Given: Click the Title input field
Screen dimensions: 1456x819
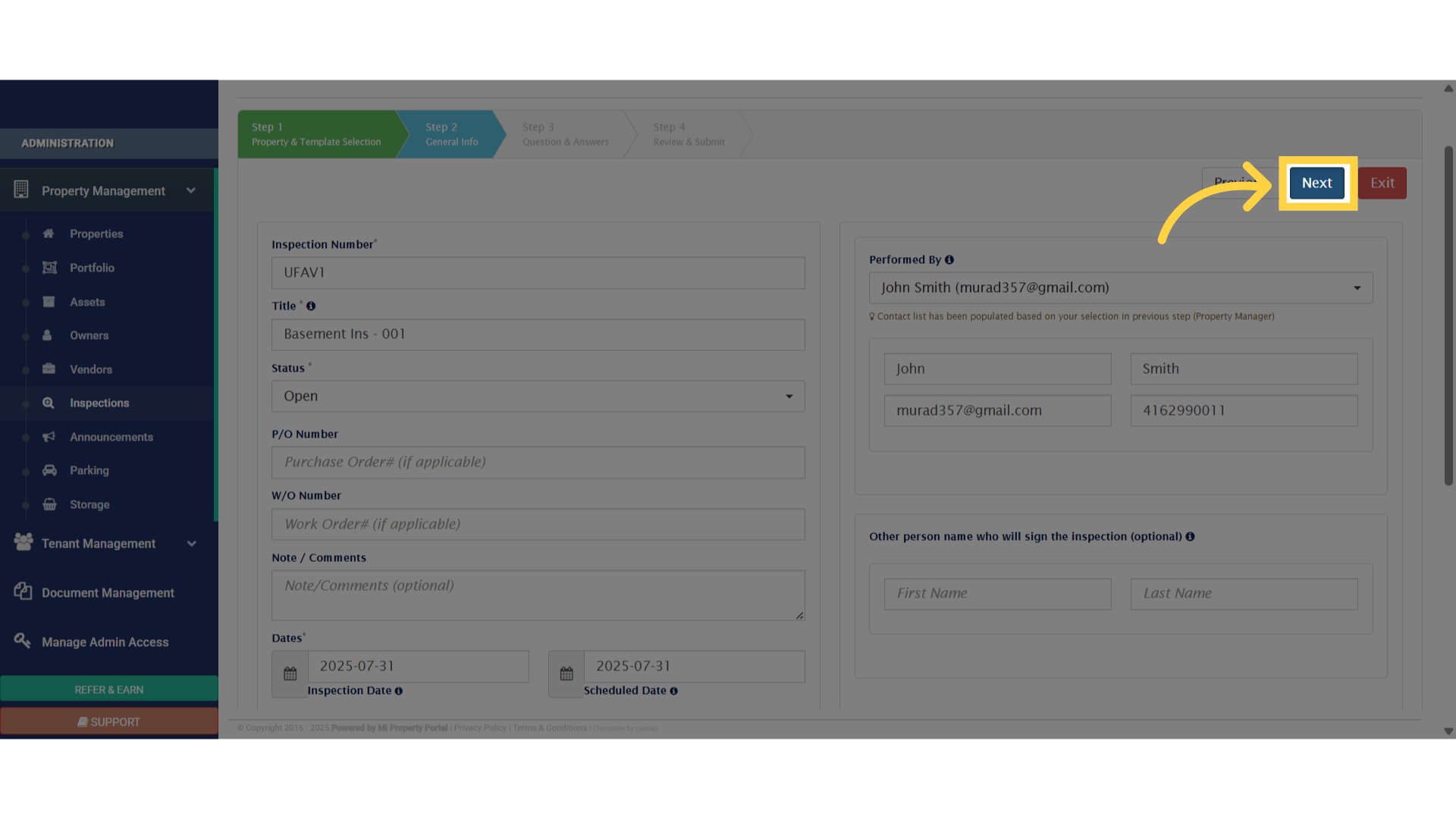Looking at the screenshot, I should pos(538,334).
